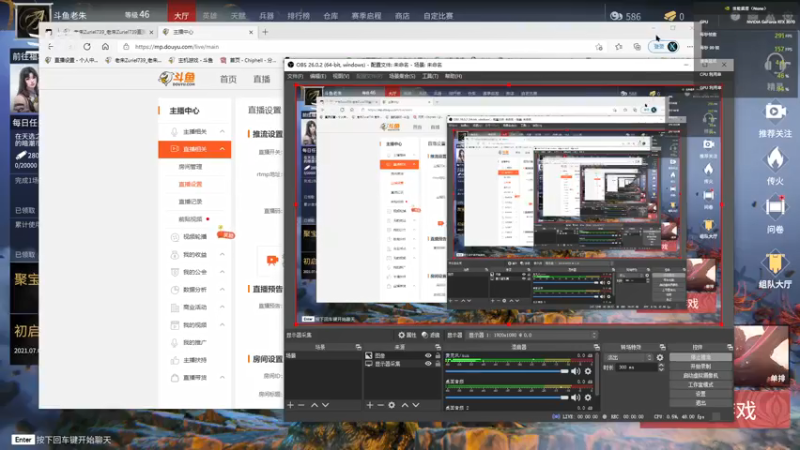Click the OBS 设置 button
This screenshot has width=800, height=450.
tap(701, 394)
